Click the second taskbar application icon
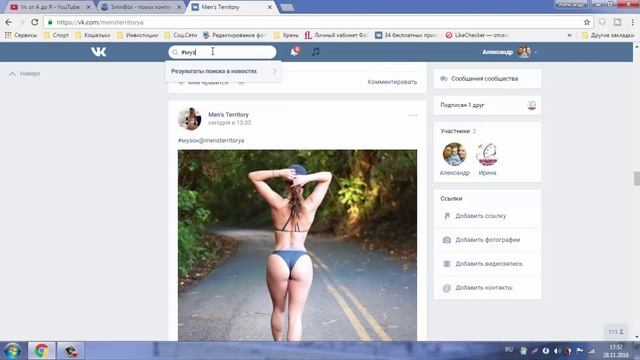This screenshot has width=640, height=360. 71,351
